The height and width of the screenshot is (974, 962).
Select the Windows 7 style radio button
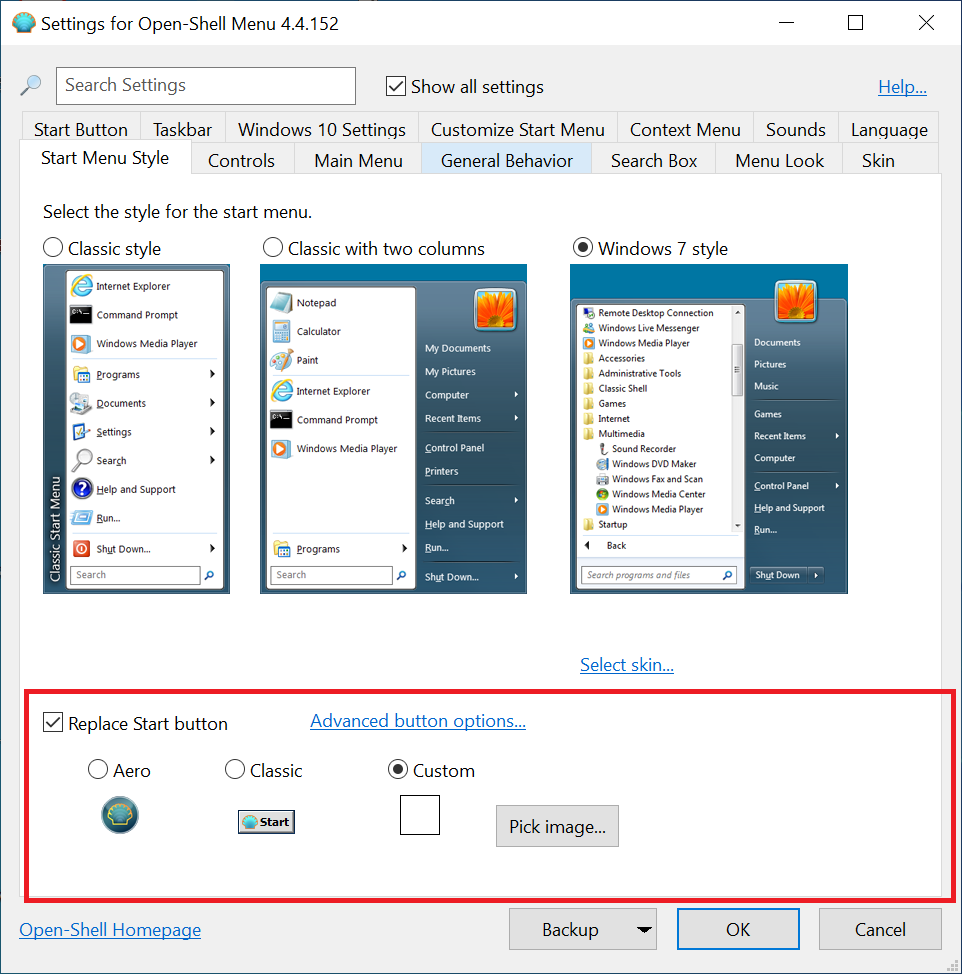tap(583, 247)
